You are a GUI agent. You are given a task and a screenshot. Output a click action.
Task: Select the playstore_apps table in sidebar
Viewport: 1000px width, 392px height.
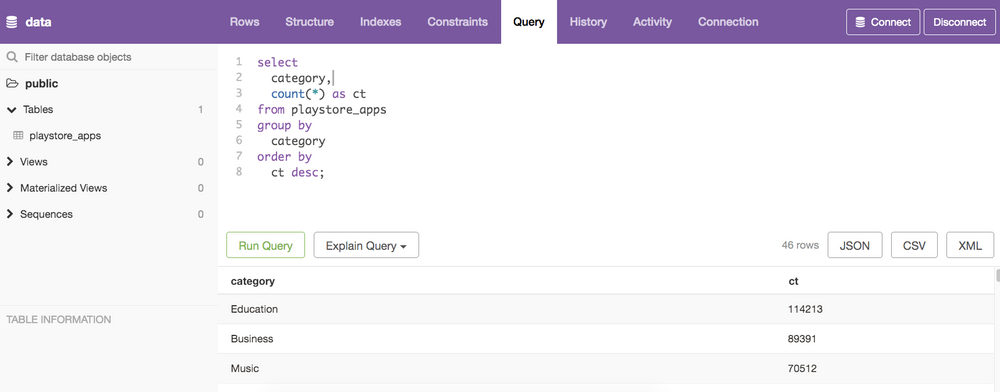65,136
